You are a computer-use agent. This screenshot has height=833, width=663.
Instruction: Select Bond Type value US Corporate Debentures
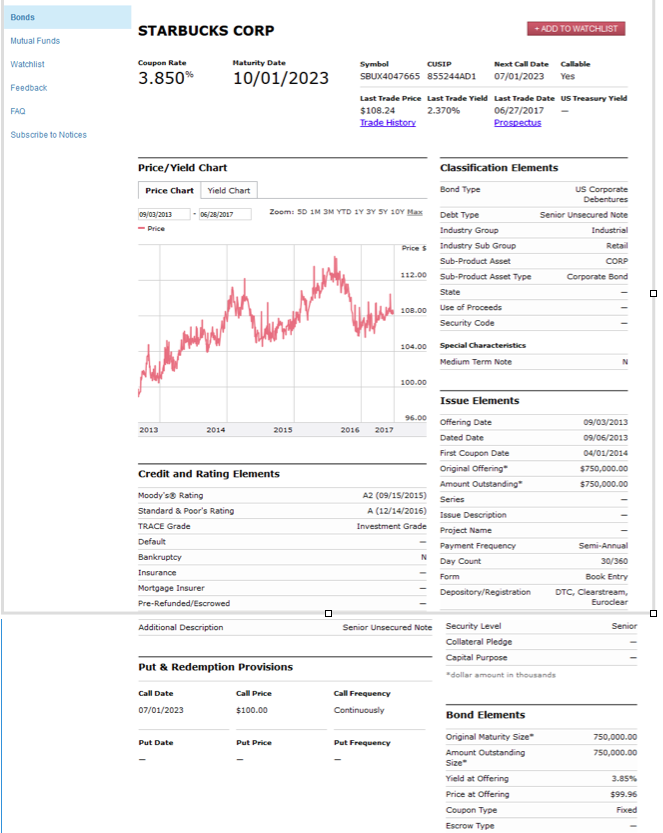tap(601, 194)
